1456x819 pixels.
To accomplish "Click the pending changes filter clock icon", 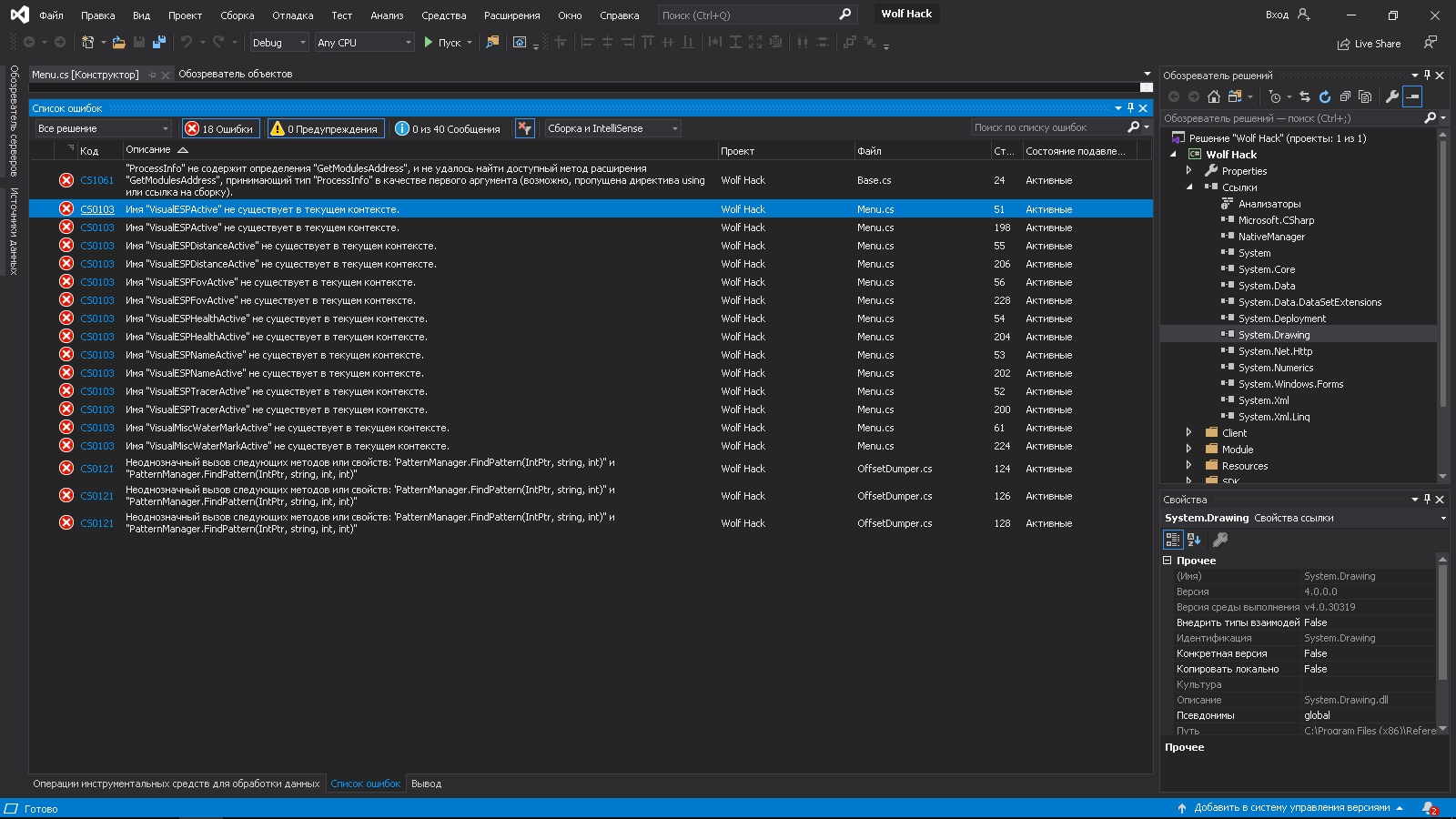I will click(1275, 96).
